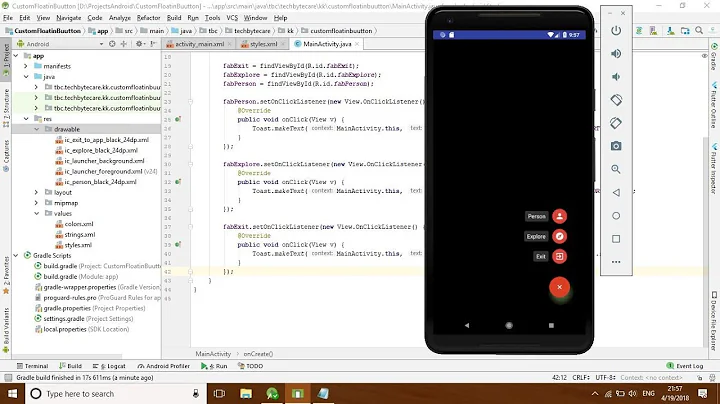The image size is (720, 404).
Task: Open TODO tool window
Action: pos(250,366)
